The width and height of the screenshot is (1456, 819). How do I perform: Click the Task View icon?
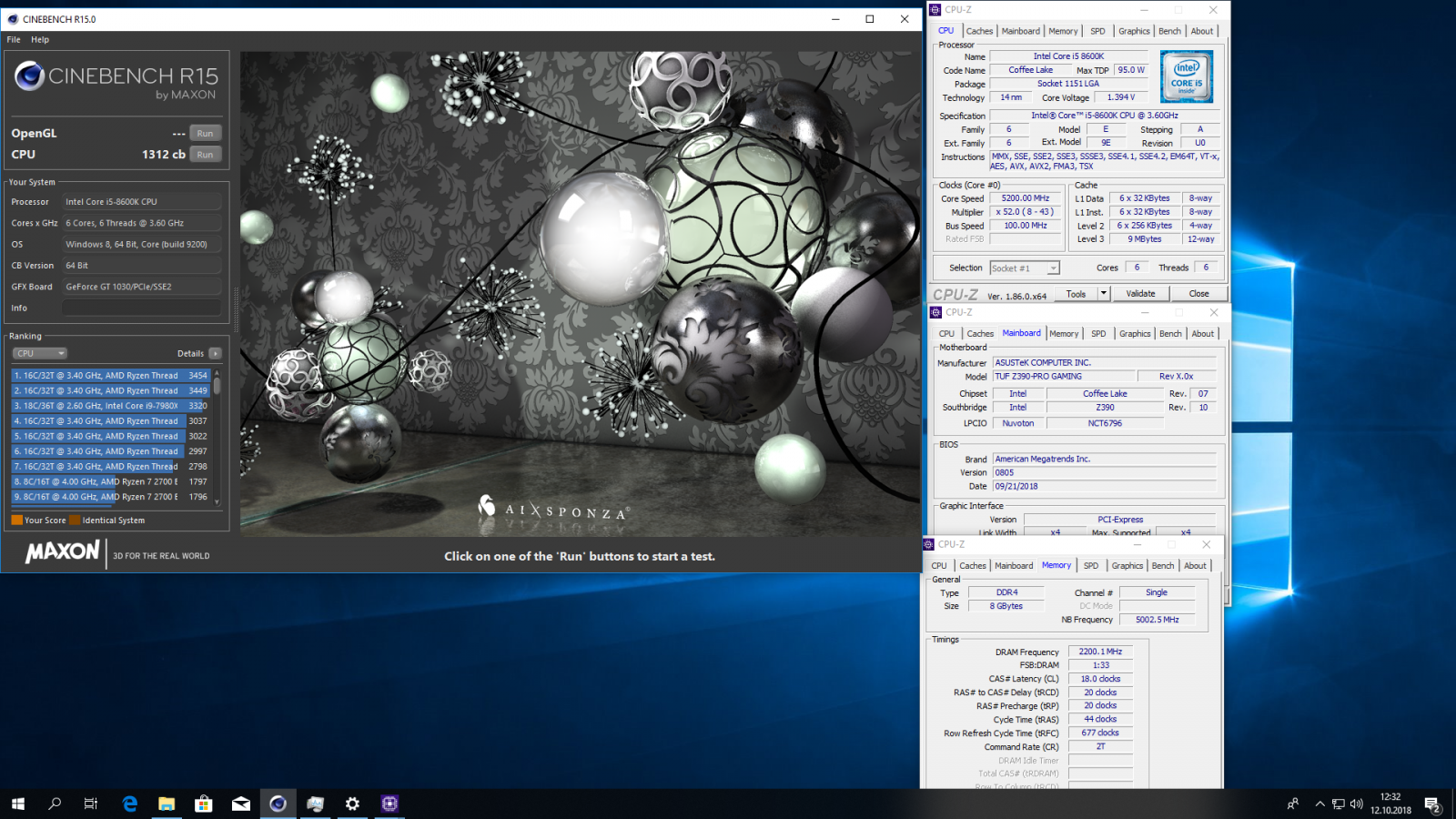tap(91, 804)
